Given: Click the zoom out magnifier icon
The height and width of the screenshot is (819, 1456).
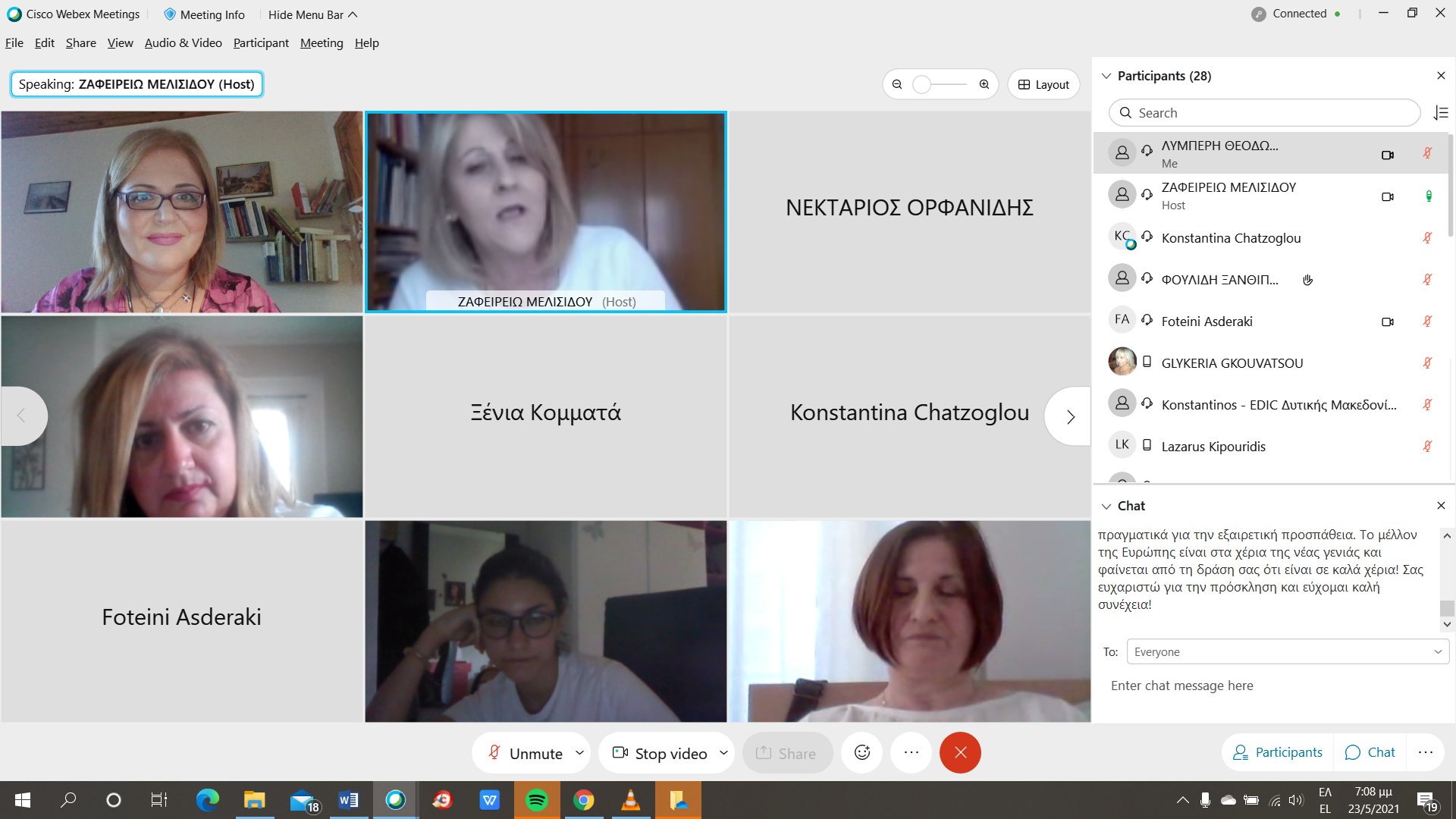Looking at the screenshot, I should click(897, 84).
